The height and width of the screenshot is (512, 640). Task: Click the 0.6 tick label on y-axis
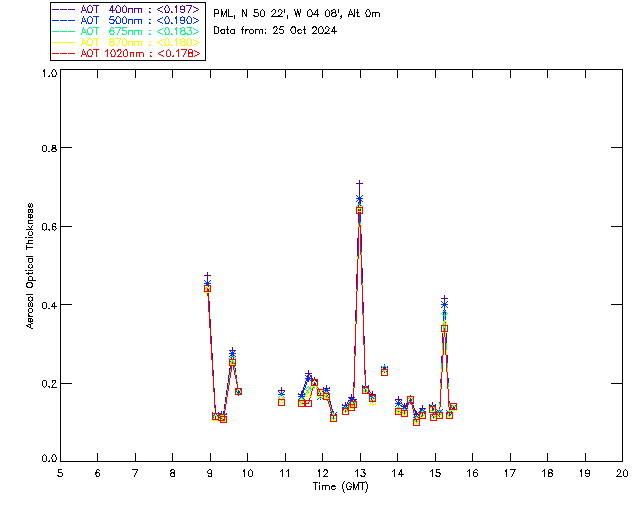48,228
